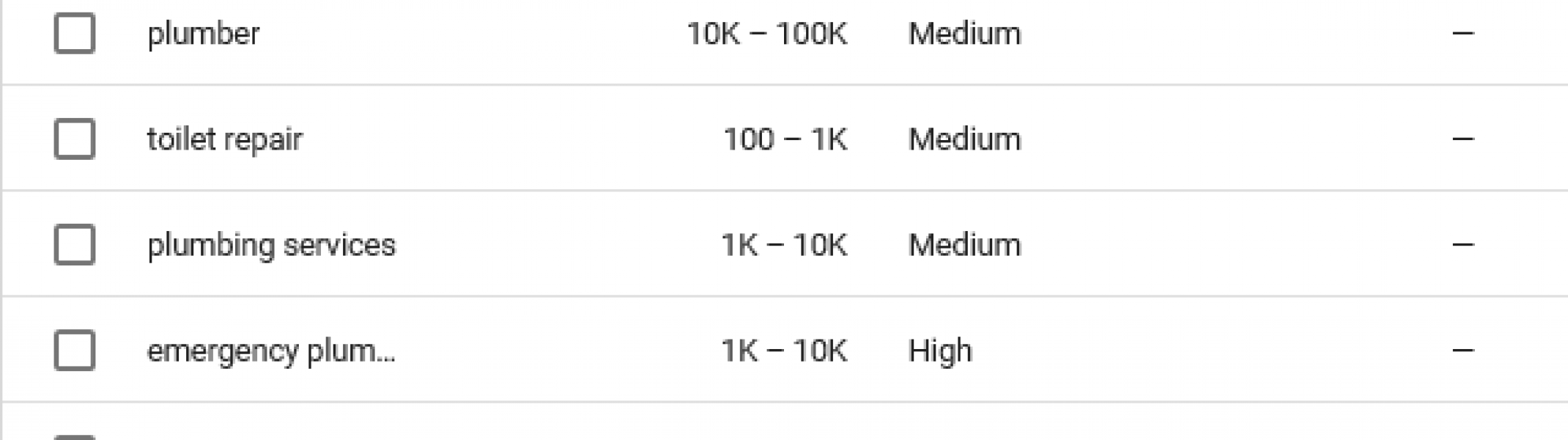Select the 100 – 1K search volume cell
Image resolution: width=1568 pixels, height=440 pixels.
coord(785,139)
